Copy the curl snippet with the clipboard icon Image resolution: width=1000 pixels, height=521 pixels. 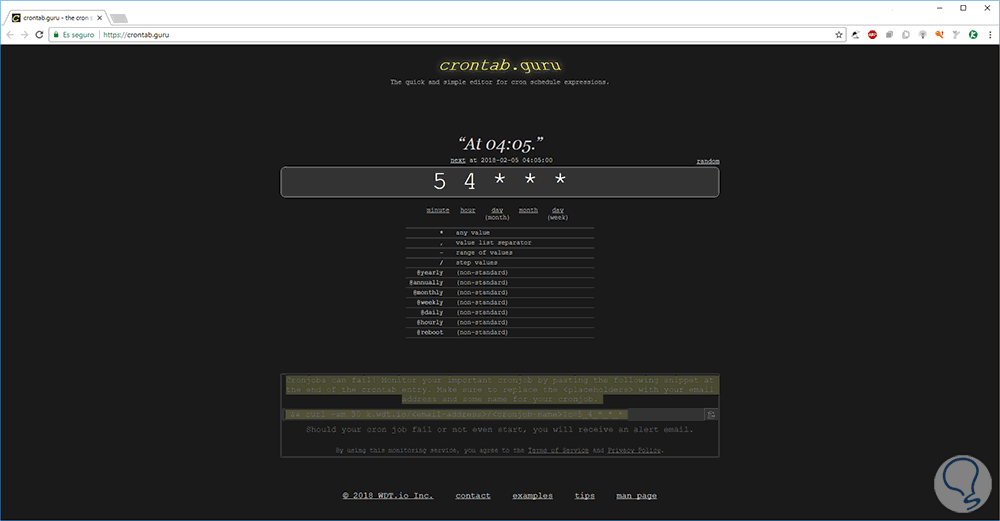(711, 415)
